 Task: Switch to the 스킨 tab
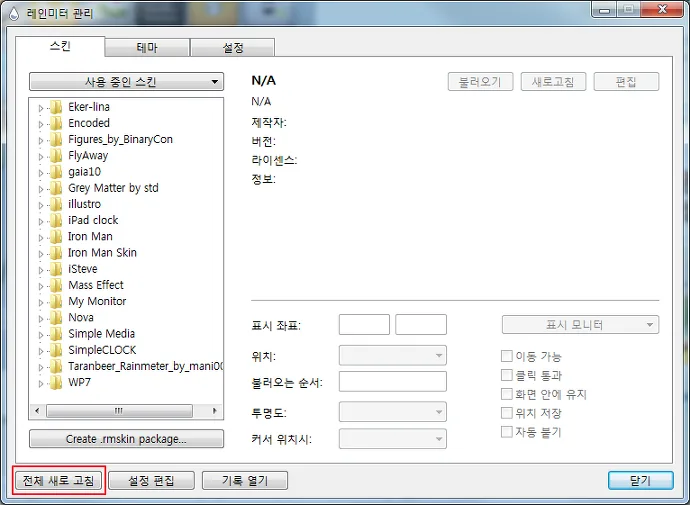point(60,46)
